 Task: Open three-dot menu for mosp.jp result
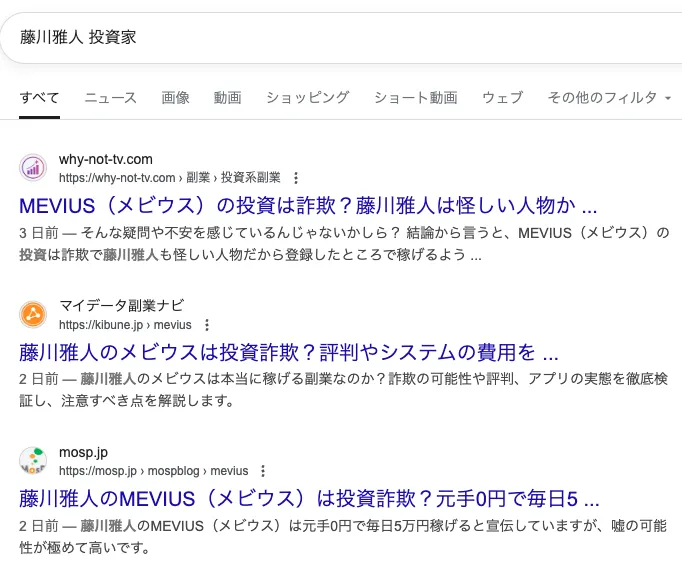[263, 471]
